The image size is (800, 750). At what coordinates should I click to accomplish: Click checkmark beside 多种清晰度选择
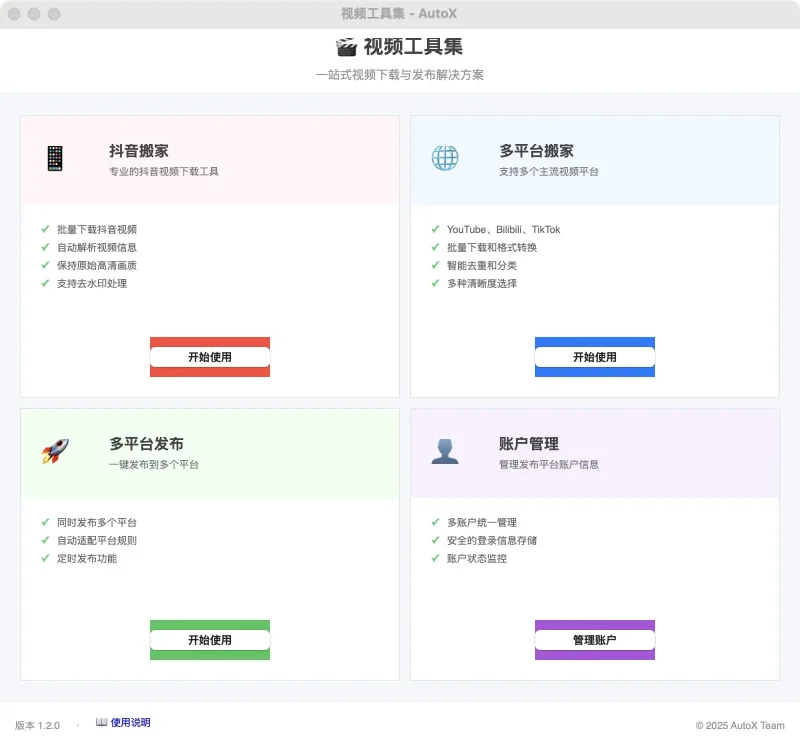click(435, 283)
